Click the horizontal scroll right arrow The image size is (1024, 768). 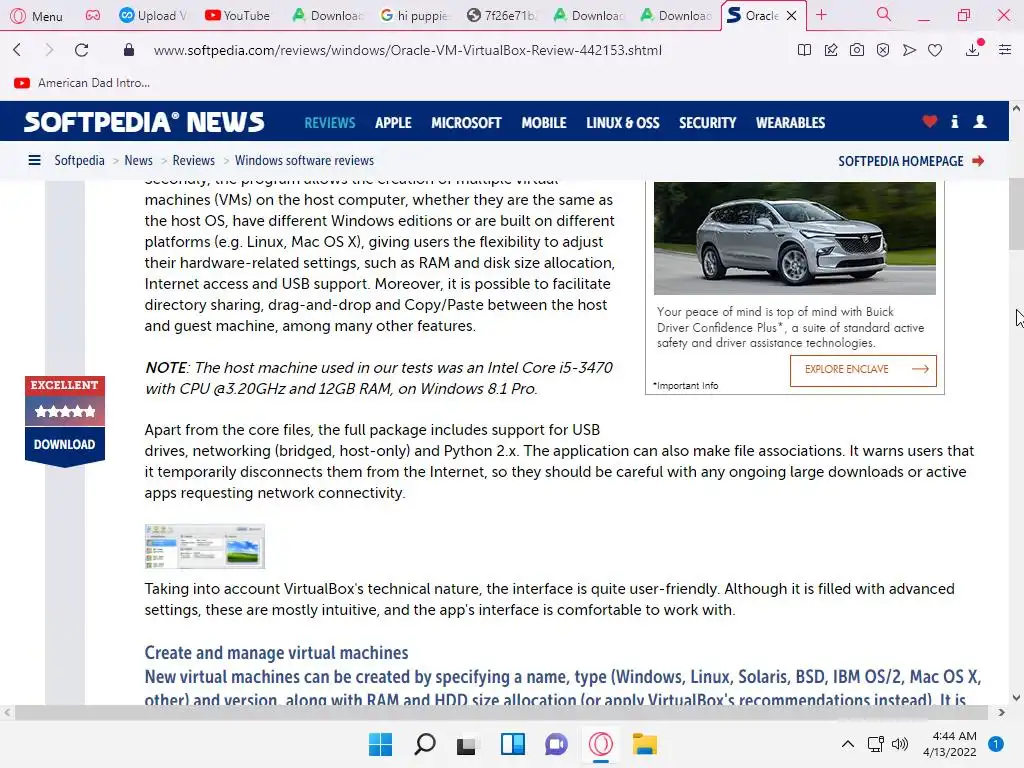tap(1002, 712)
